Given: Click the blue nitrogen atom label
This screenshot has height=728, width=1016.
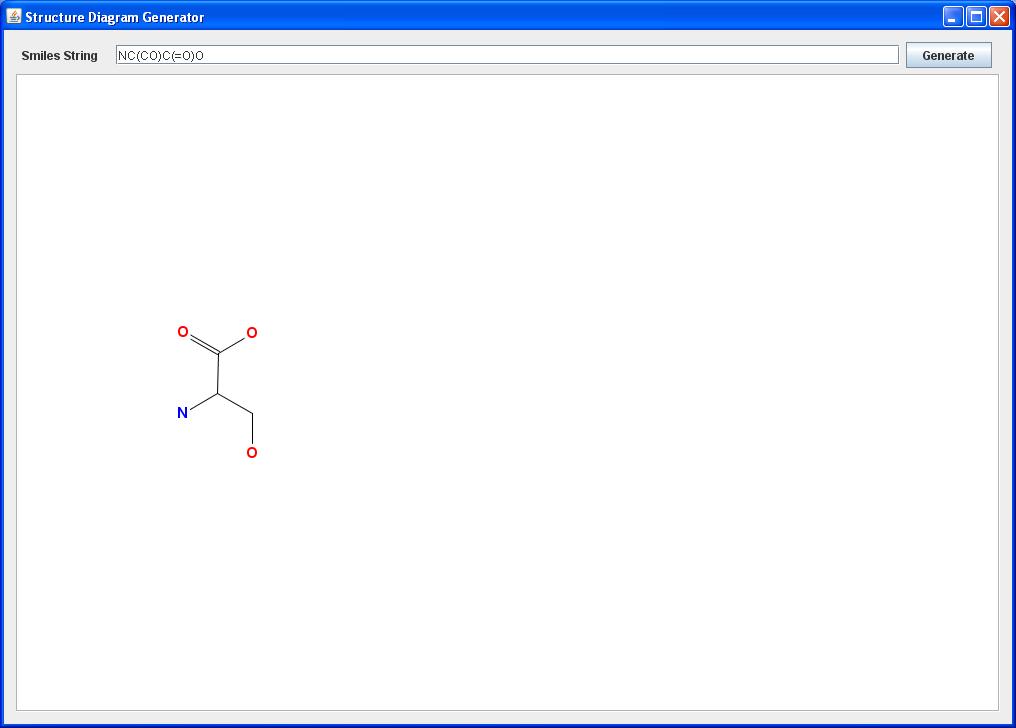Looking at the screenshot, I should 183,411.
